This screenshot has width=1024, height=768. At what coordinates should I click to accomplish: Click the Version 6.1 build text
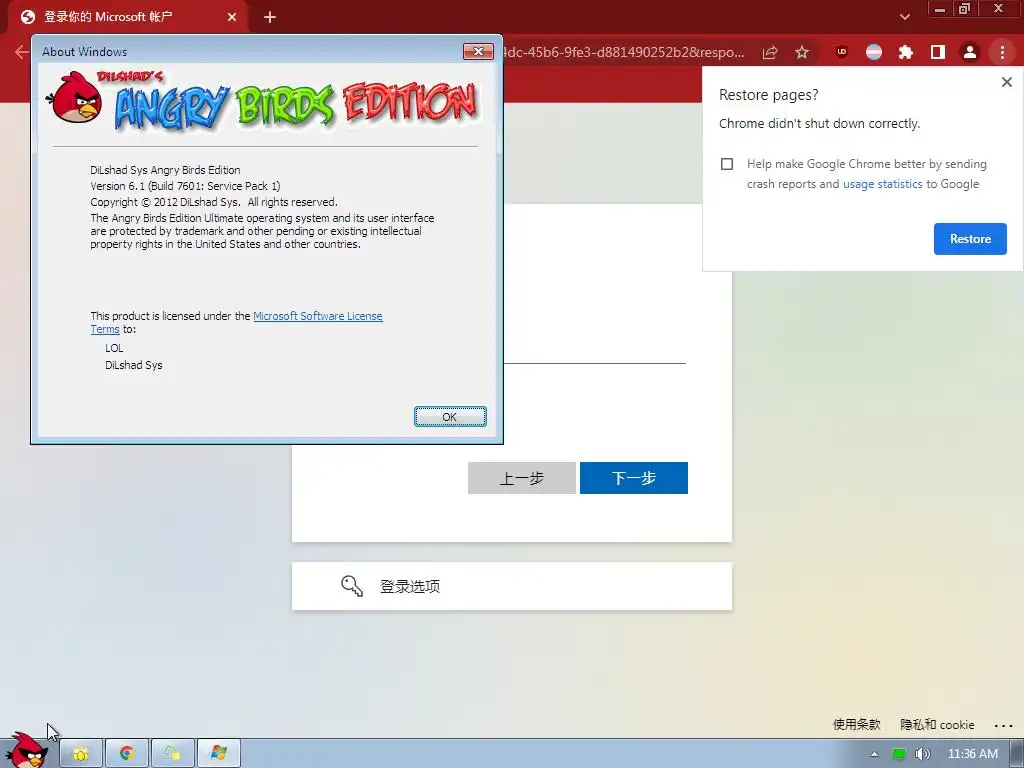pos(185,186)
